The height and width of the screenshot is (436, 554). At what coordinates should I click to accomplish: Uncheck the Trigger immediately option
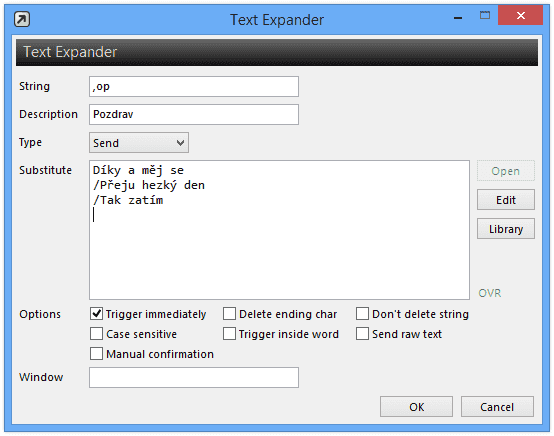point(96,313)
